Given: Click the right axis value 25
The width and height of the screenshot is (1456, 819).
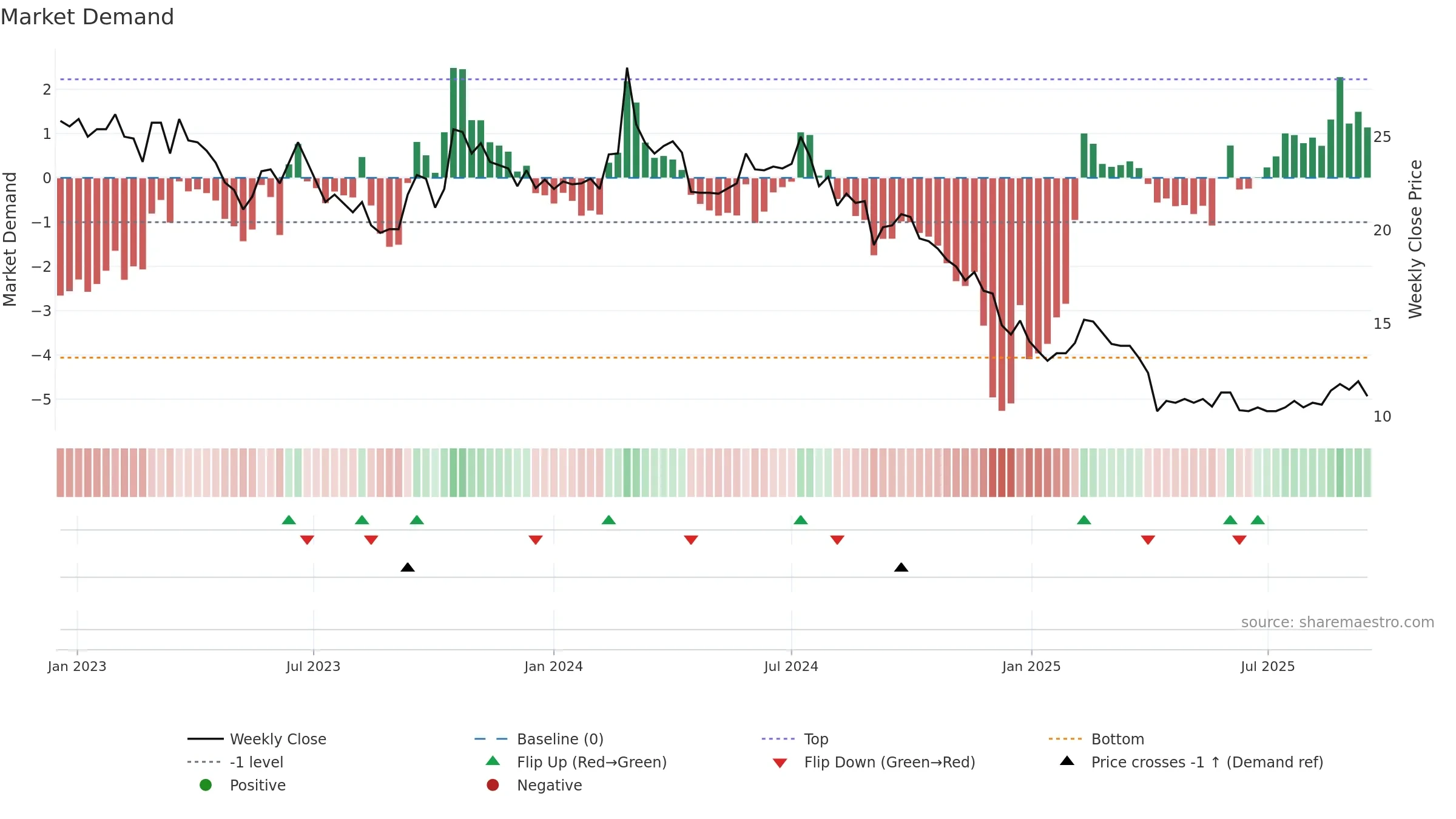Looking at the screenshot, I should point(1382,137).
